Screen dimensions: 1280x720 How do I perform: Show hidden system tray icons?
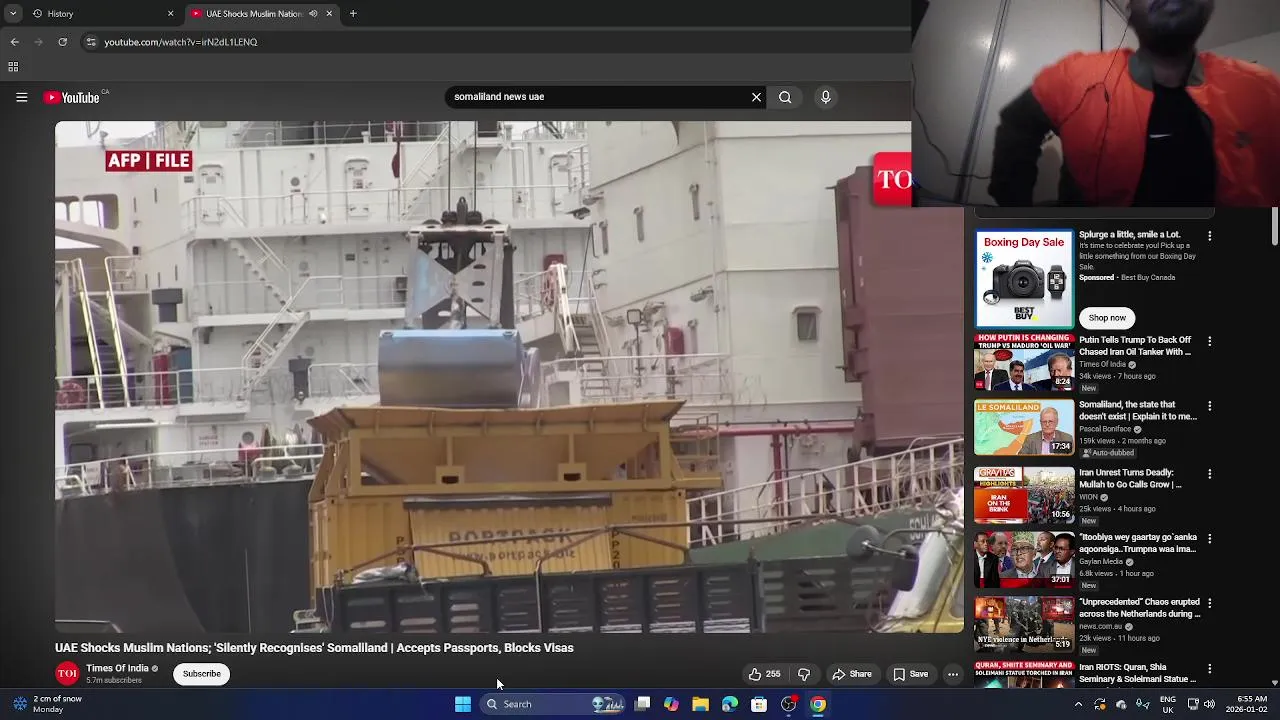1078,704
